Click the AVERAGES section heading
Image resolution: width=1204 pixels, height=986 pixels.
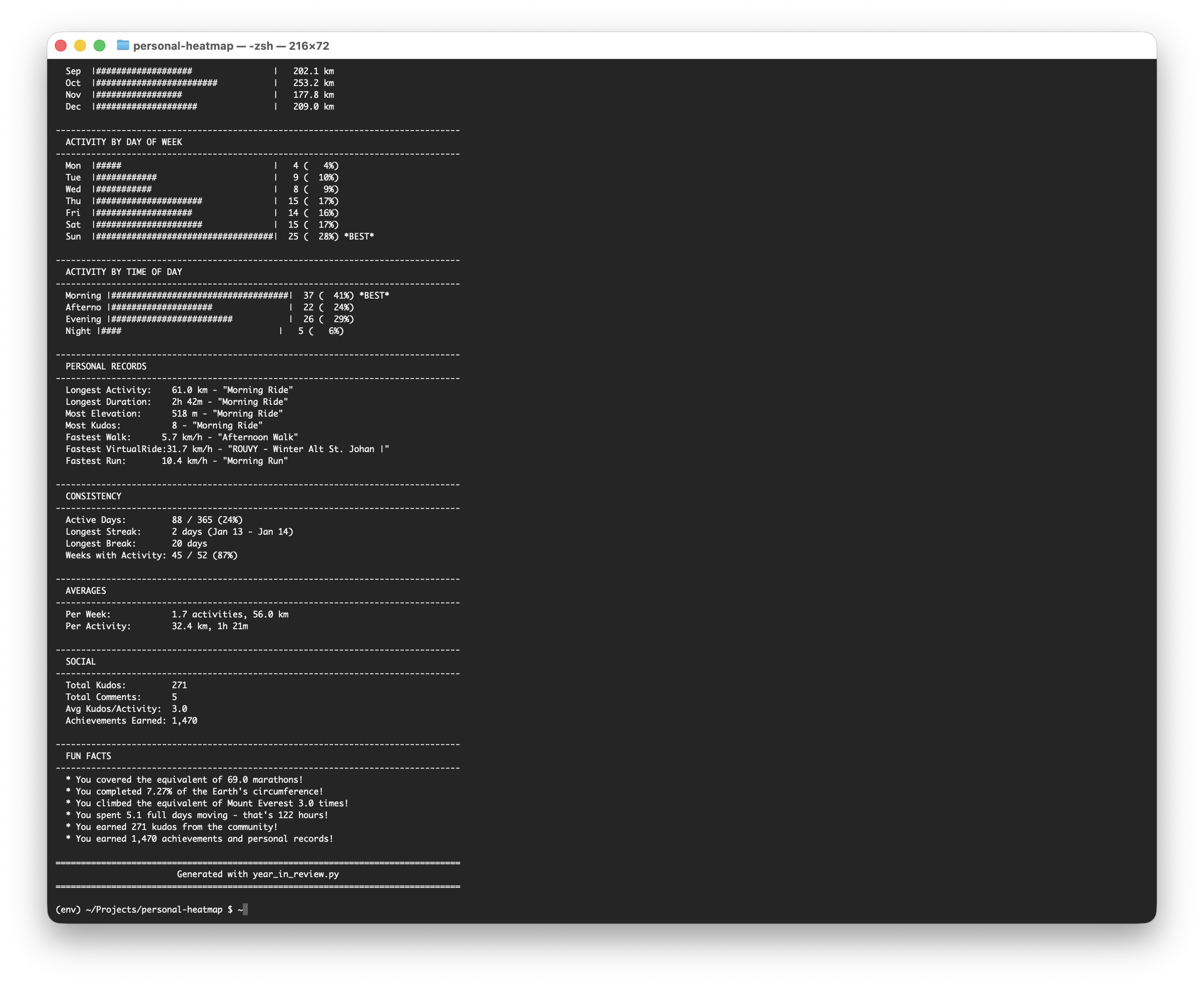(x=86, y=591)
